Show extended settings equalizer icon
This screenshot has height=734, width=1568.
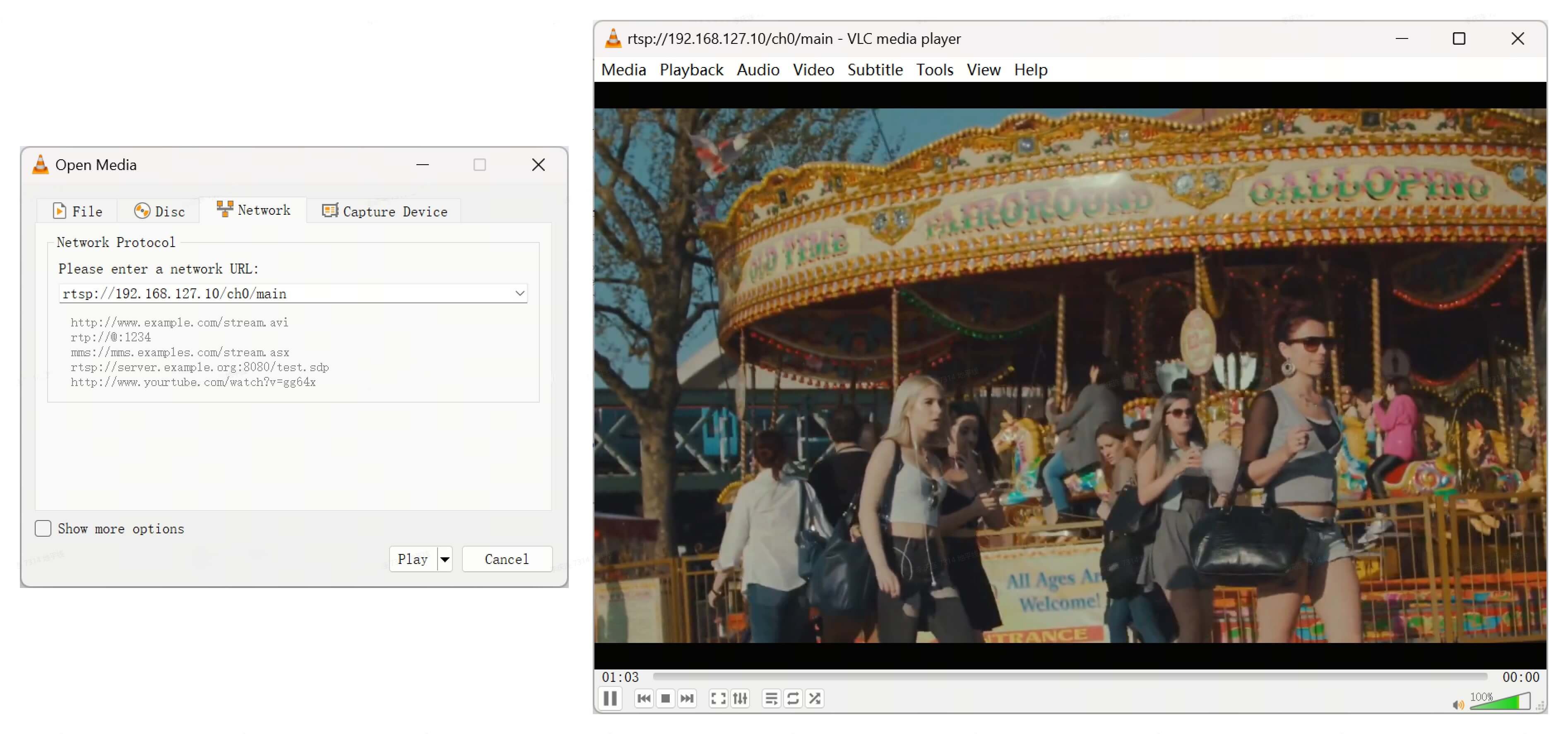point(740,699)
